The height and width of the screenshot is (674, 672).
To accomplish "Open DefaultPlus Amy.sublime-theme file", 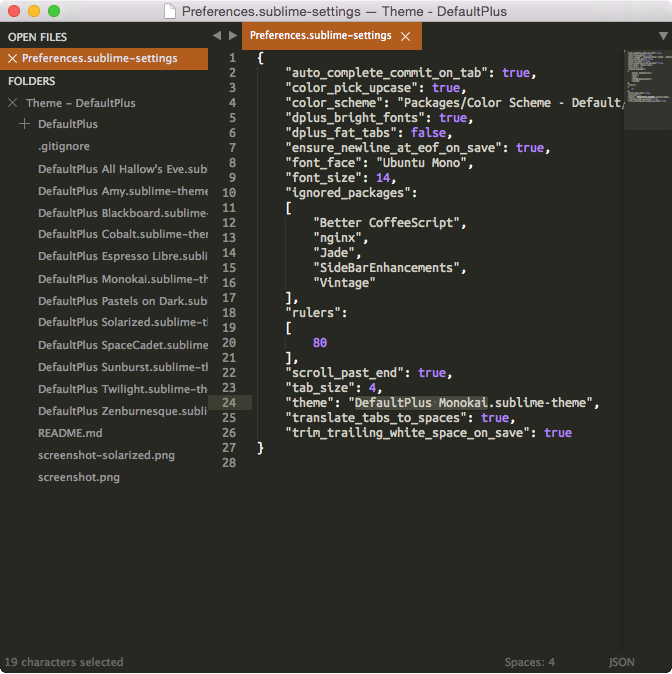I will click(x=123, y=191).
